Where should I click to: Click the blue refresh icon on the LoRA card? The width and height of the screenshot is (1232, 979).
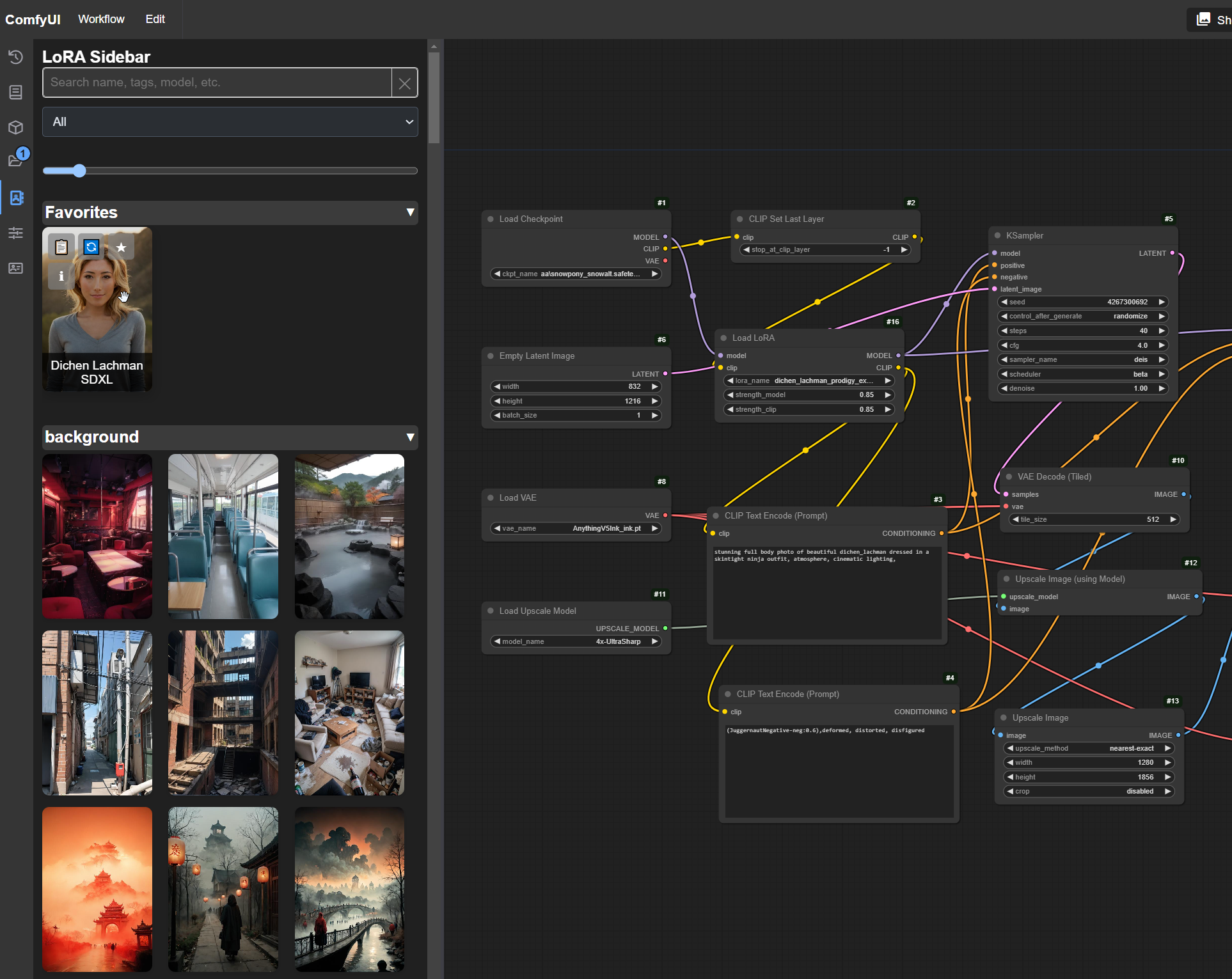tap(91, 247)
